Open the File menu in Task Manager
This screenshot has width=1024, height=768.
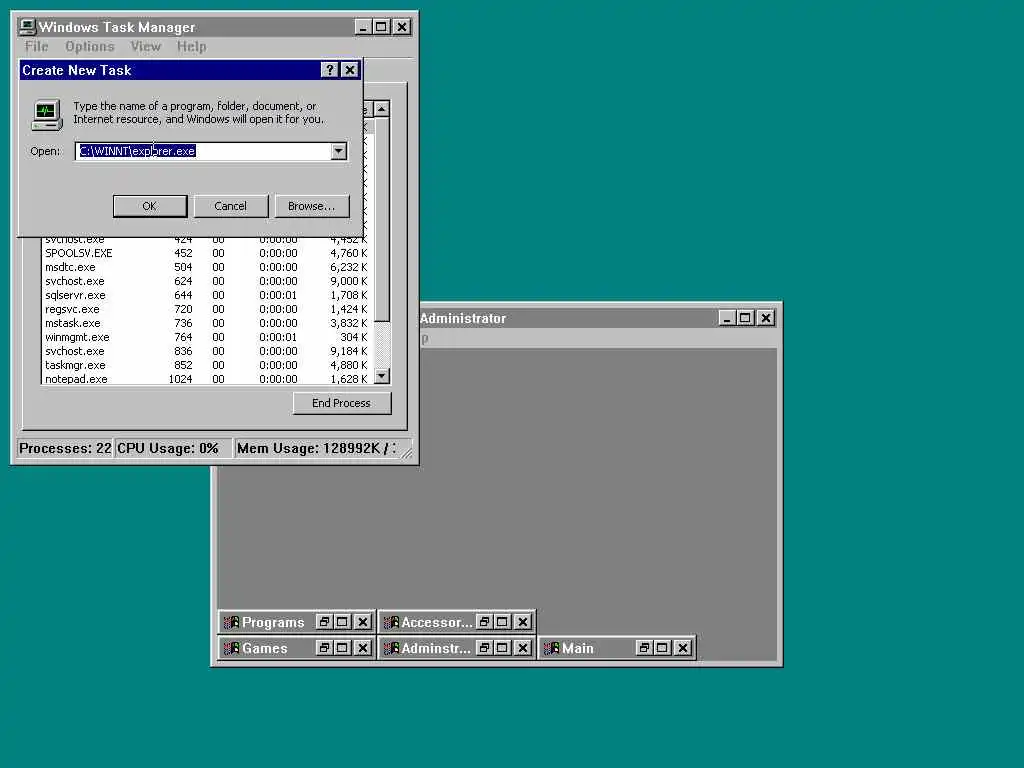37,46
